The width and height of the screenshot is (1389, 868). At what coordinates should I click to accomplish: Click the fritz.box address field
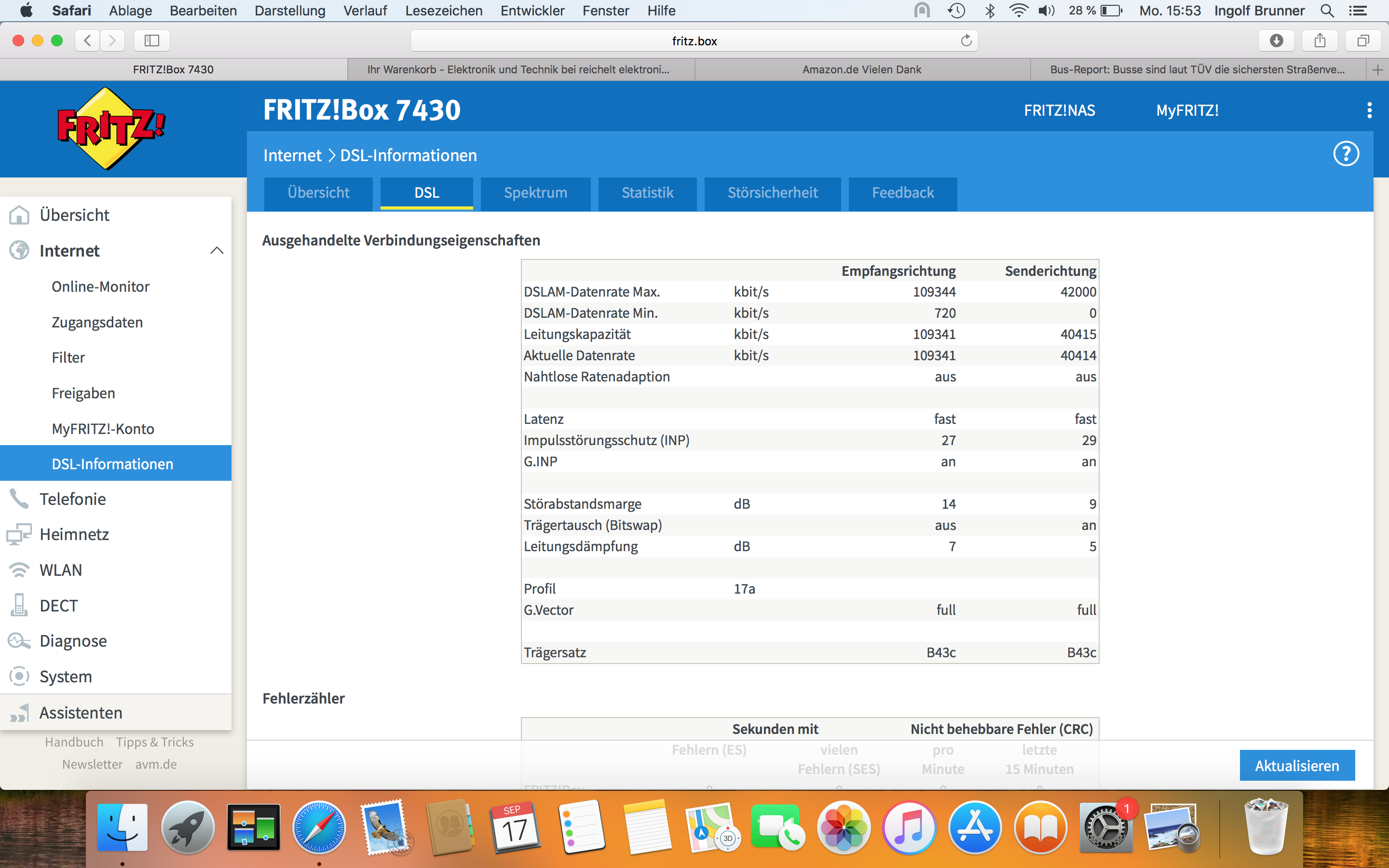tap(694, 41)
